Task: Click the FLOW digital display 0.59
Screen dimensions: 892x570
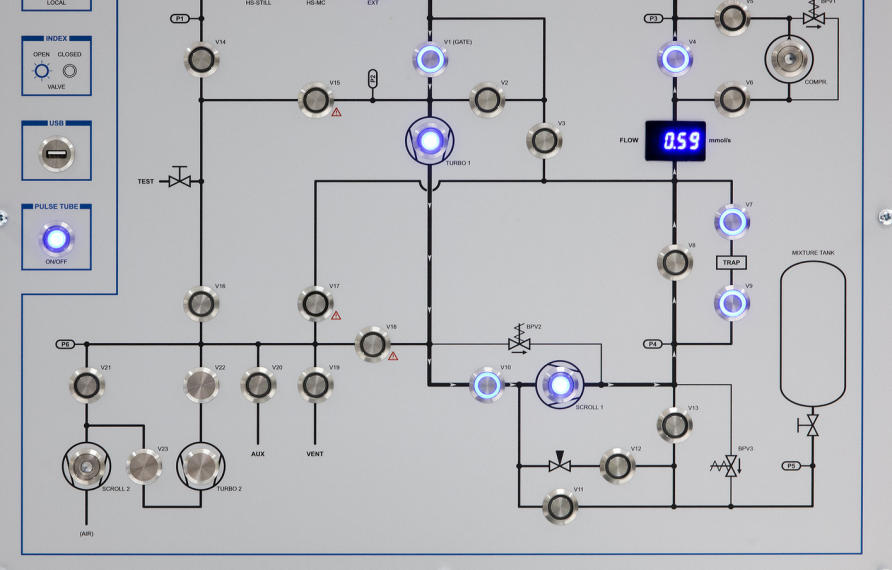Action: pyautogui.click(x=675, y=141)
